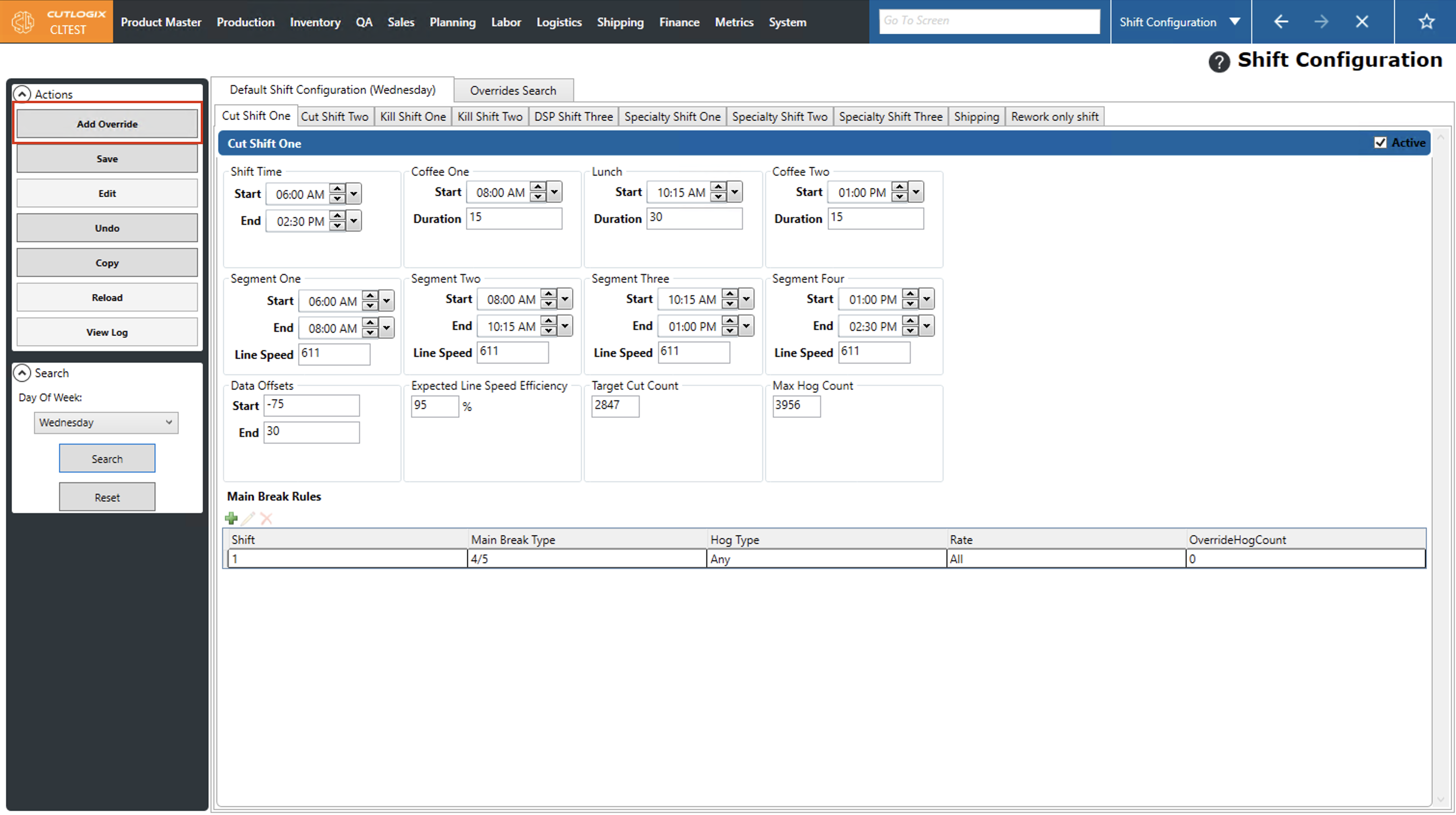Click the Add Override button
Viewport: 1456px width, 815px height.
pos(107,124)
